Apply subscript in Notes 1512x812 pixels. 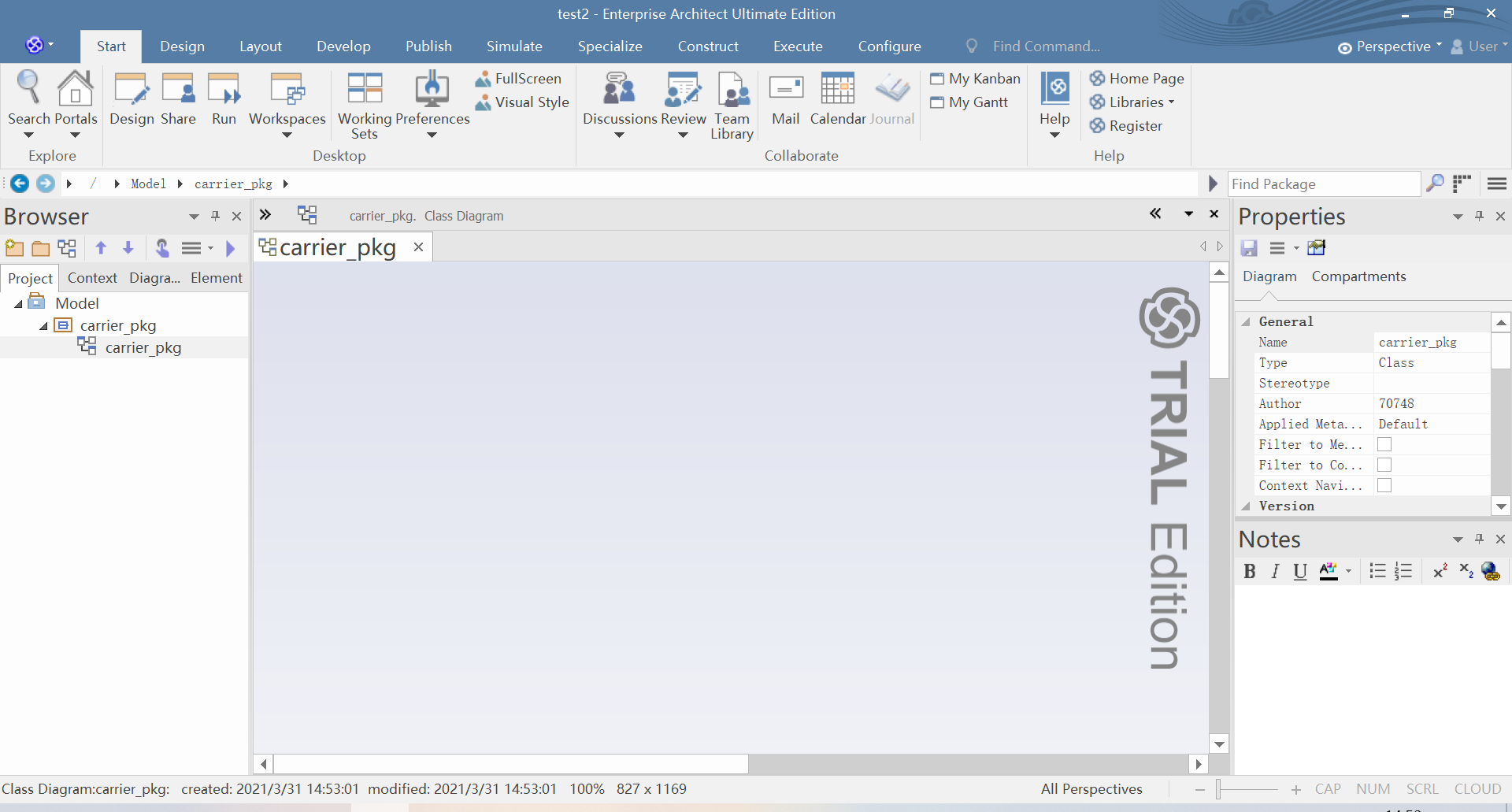(x=1466, y=571)
